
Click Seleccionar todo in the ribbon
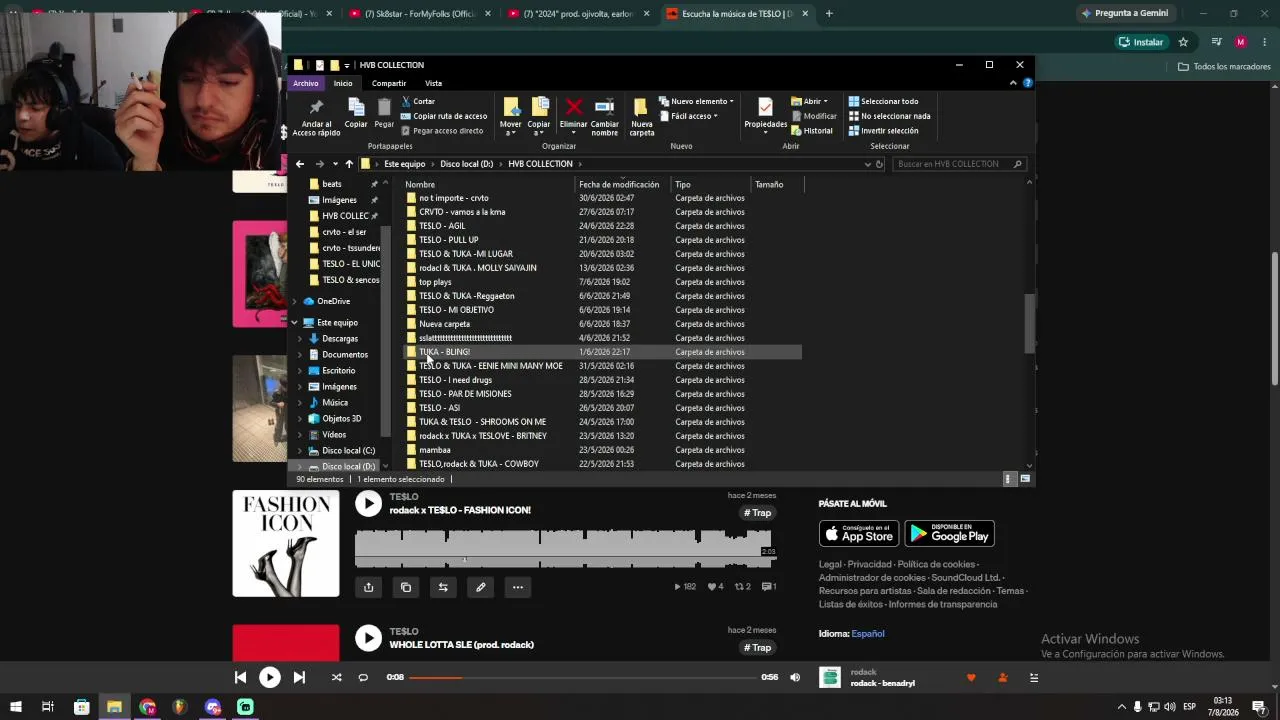coord(883,101)
